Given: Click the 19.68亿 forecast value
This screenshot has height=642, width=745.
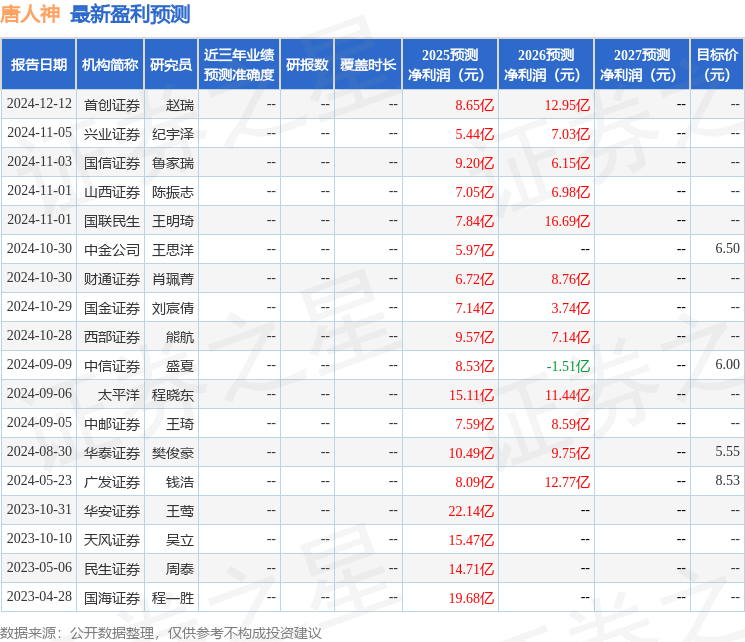Looking at the screenshot, I should point(471,598).
